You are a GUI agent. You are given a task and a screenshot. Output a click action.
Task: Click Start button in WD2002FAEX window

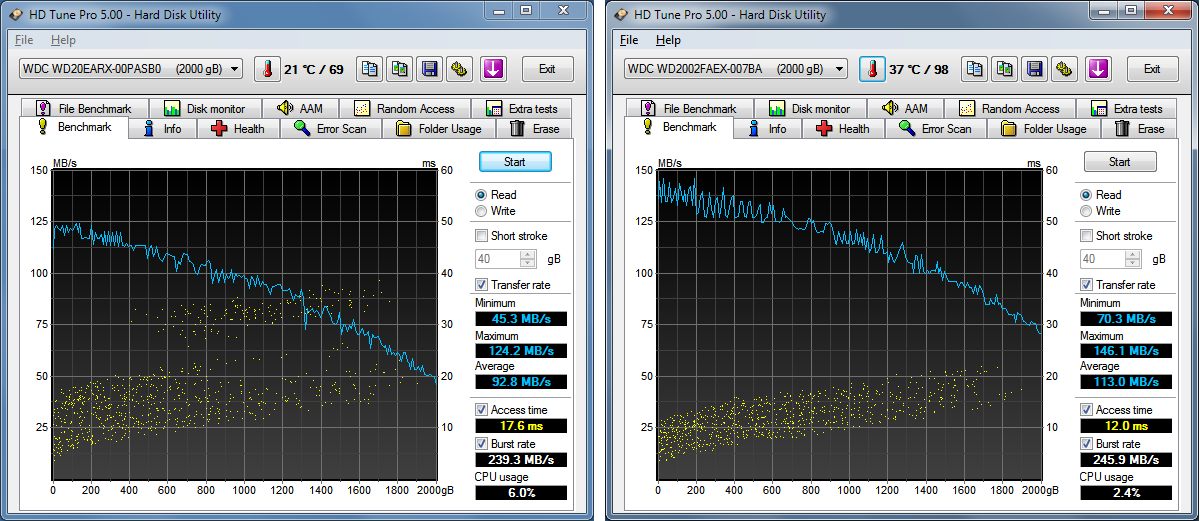tap(1120, 161)
